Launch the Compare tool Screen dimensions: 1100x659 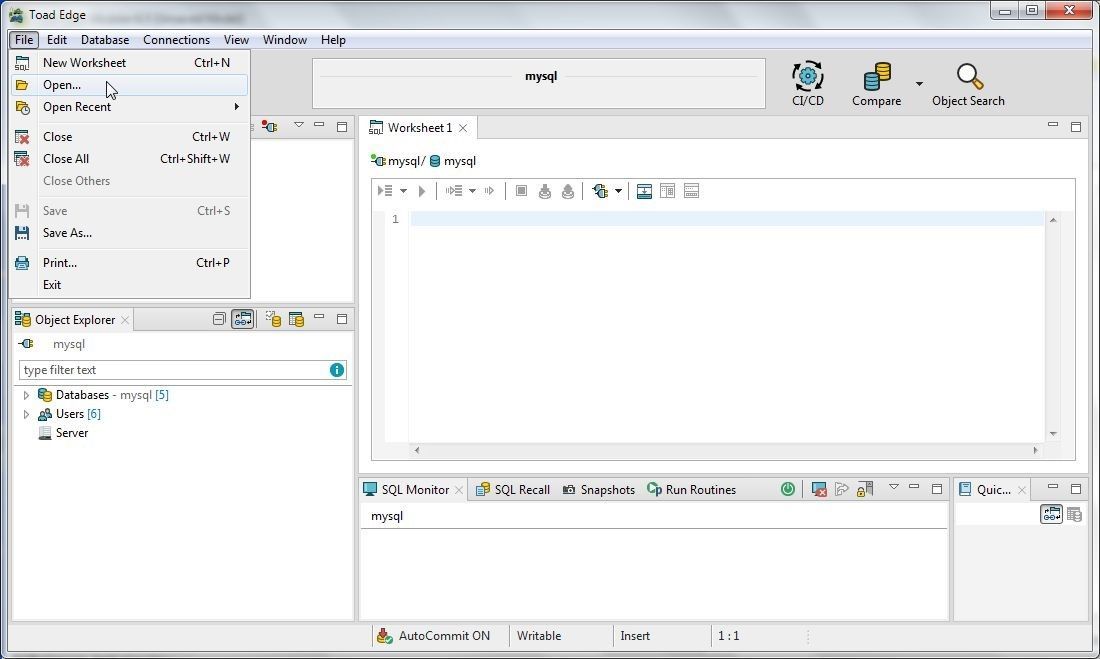tap(876, 84)
